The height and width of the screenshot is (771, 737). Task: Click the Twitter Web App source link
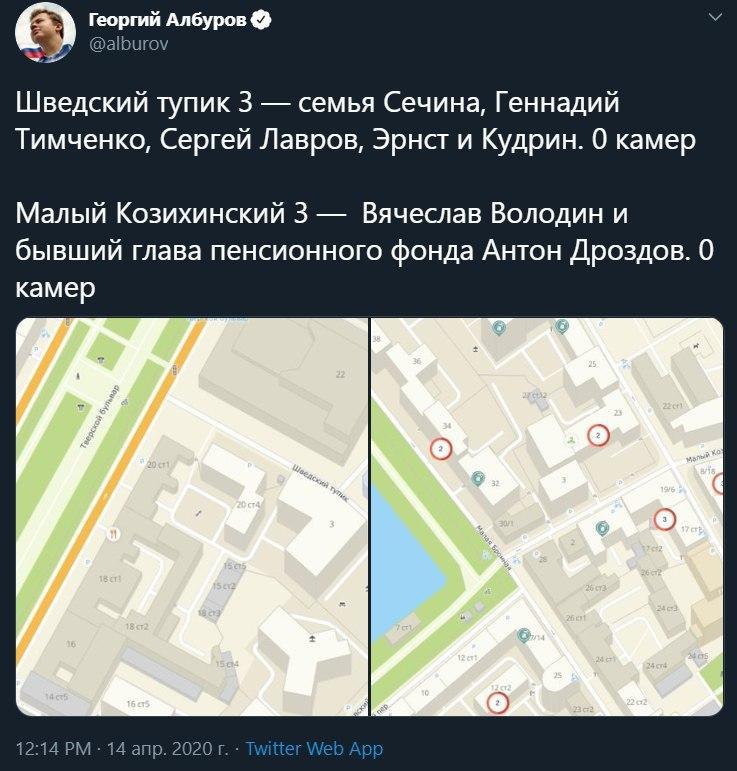[x=314, y=748]
